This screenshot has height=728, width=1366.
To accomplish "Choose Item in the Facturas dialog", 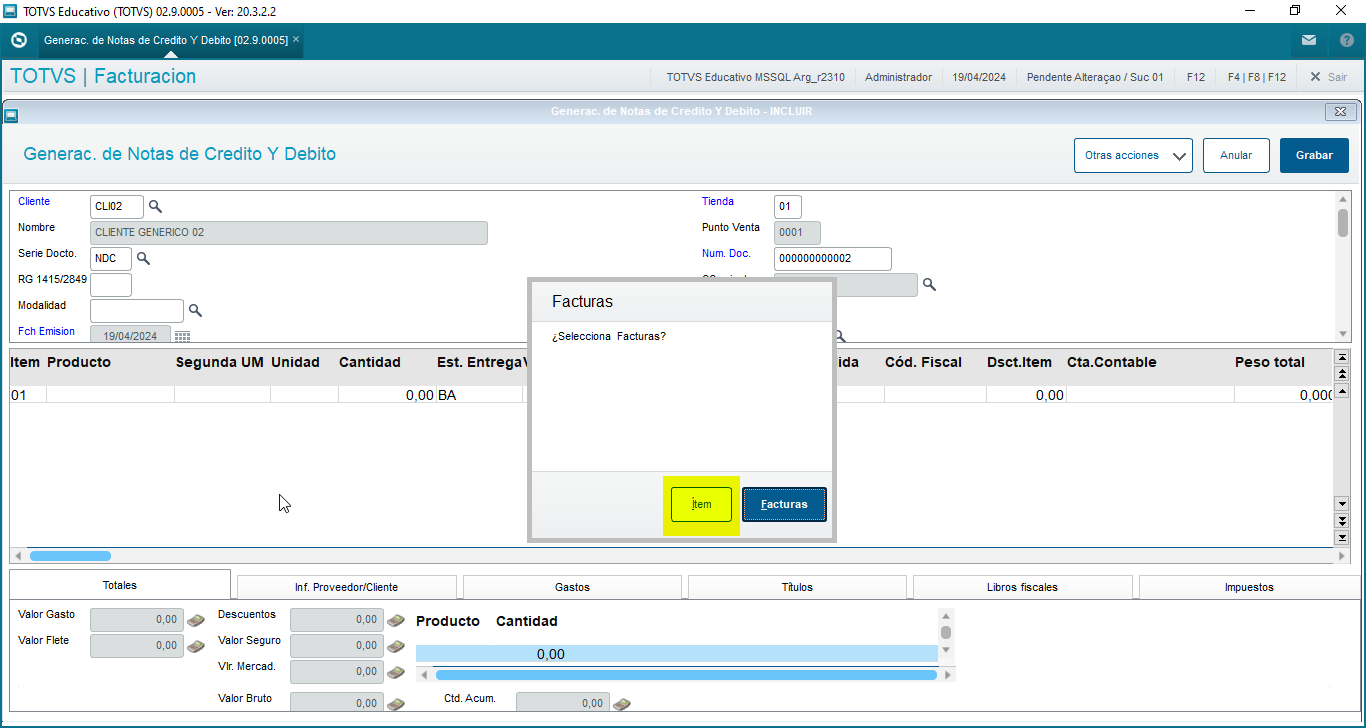I will (x=701, y=504).
